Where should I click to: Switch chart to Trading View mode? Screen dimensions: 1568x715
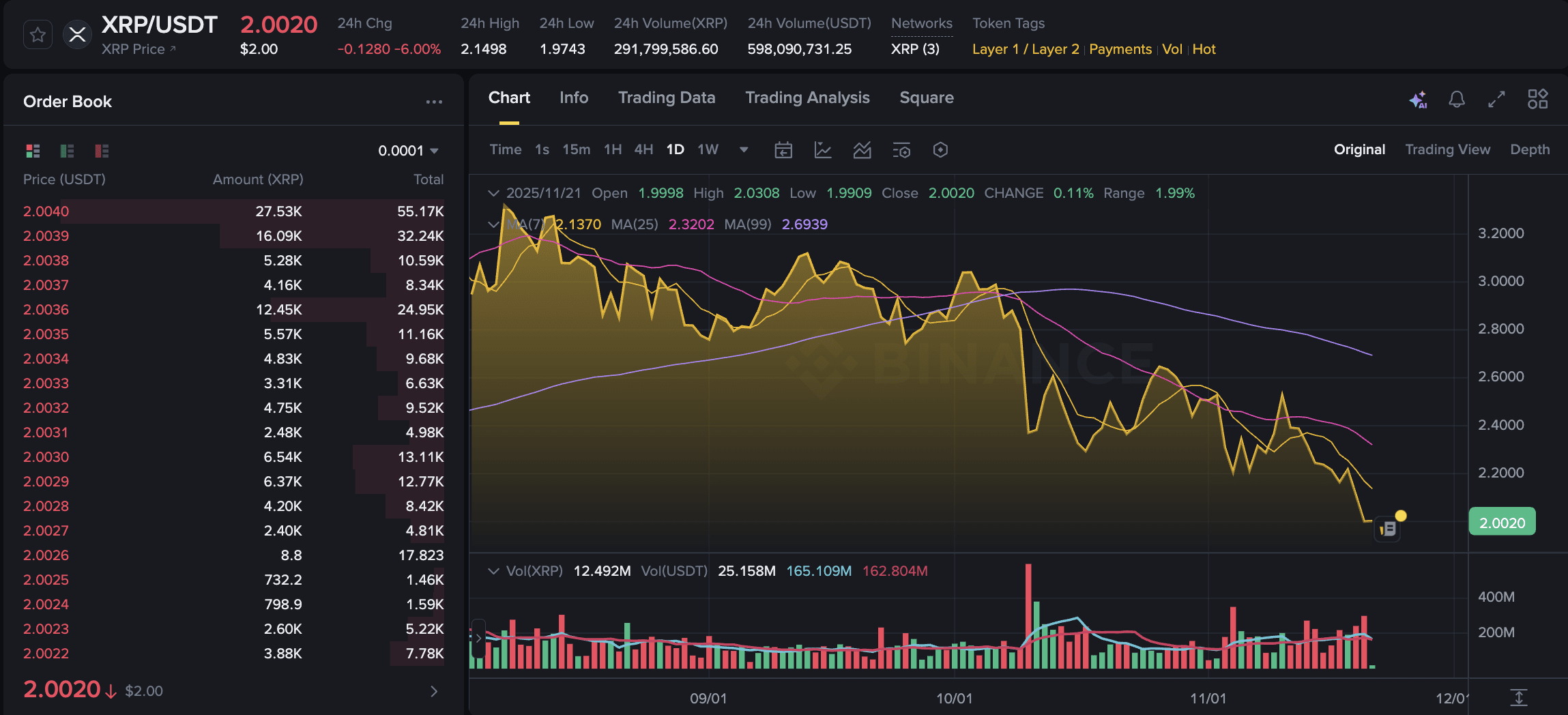click(1447, 149)
